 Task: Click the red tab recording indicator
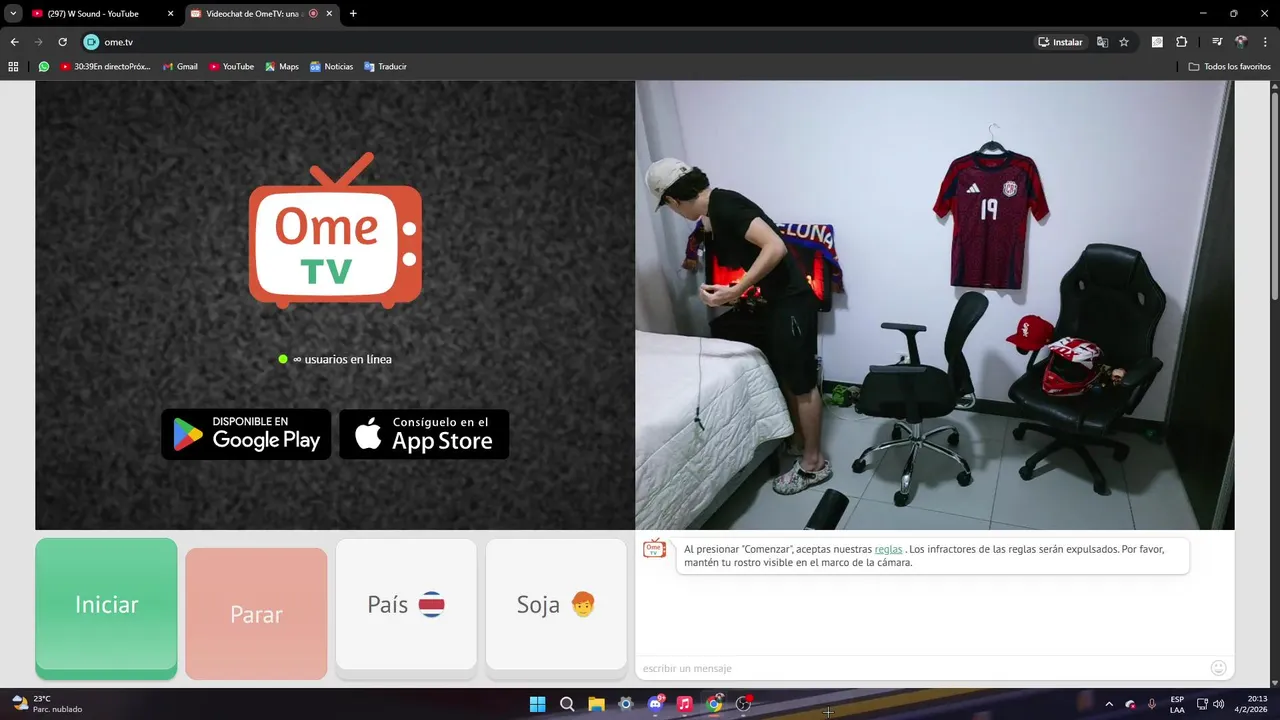click(x=314, y=14)
